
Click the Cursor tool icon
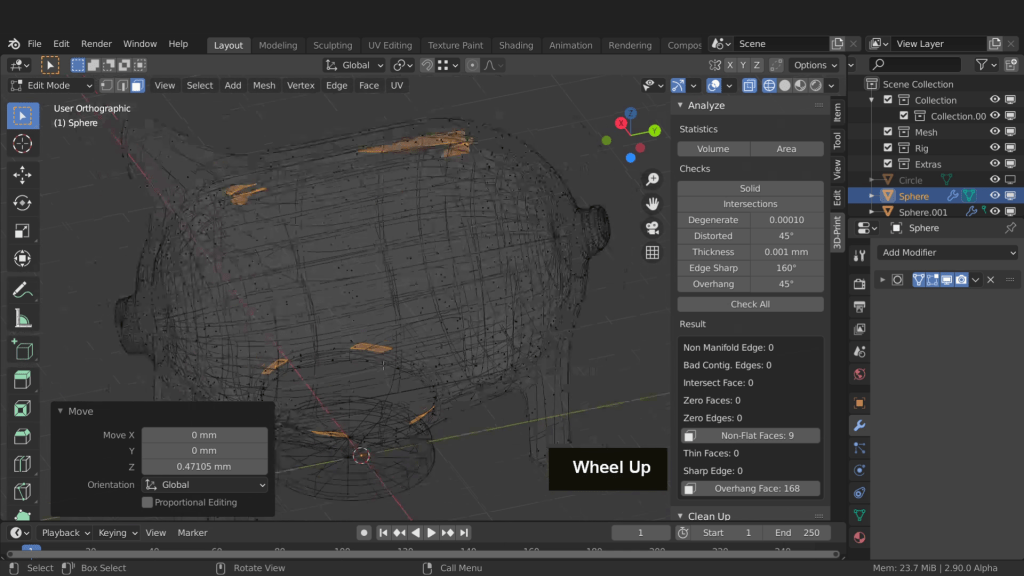pyautogui.click(x=22, y=144)
